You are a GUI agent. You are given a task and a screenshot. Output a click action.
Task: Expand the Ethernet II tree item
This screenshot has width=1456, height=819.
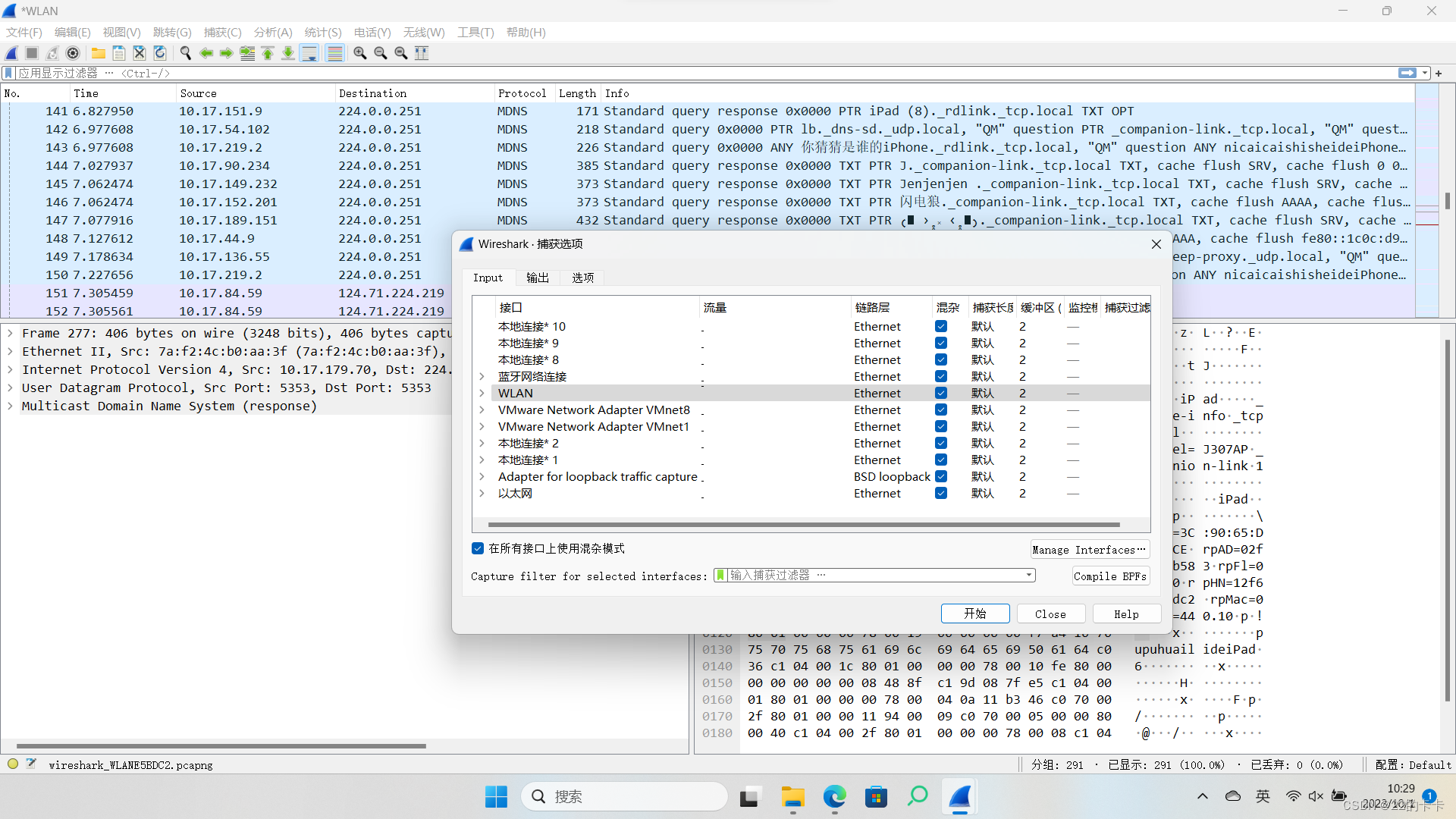coord(10,351)
